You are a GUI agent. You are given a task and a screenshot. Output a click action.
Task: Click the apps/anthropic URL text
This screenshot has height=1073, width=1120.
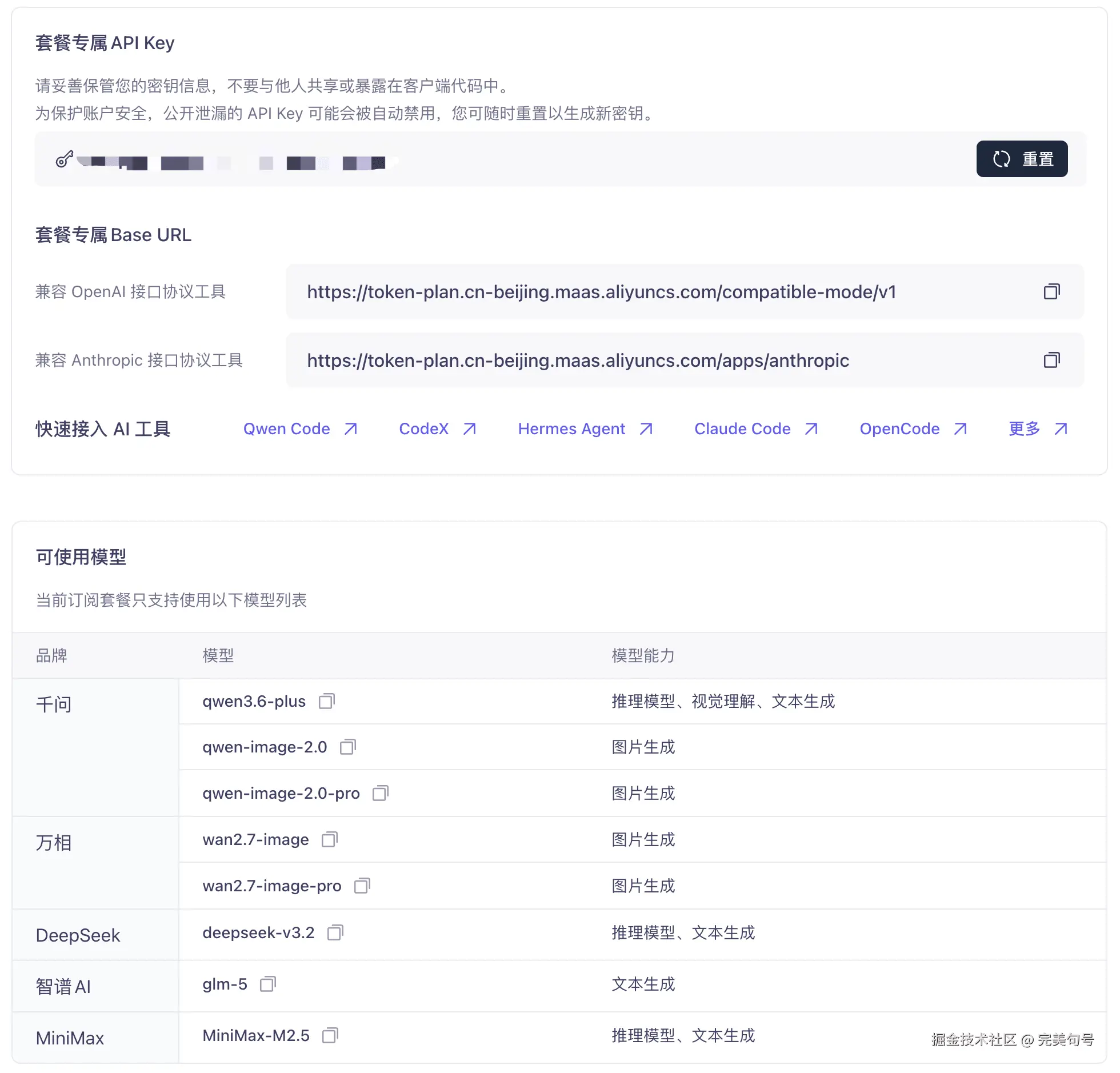click(578, 361)
